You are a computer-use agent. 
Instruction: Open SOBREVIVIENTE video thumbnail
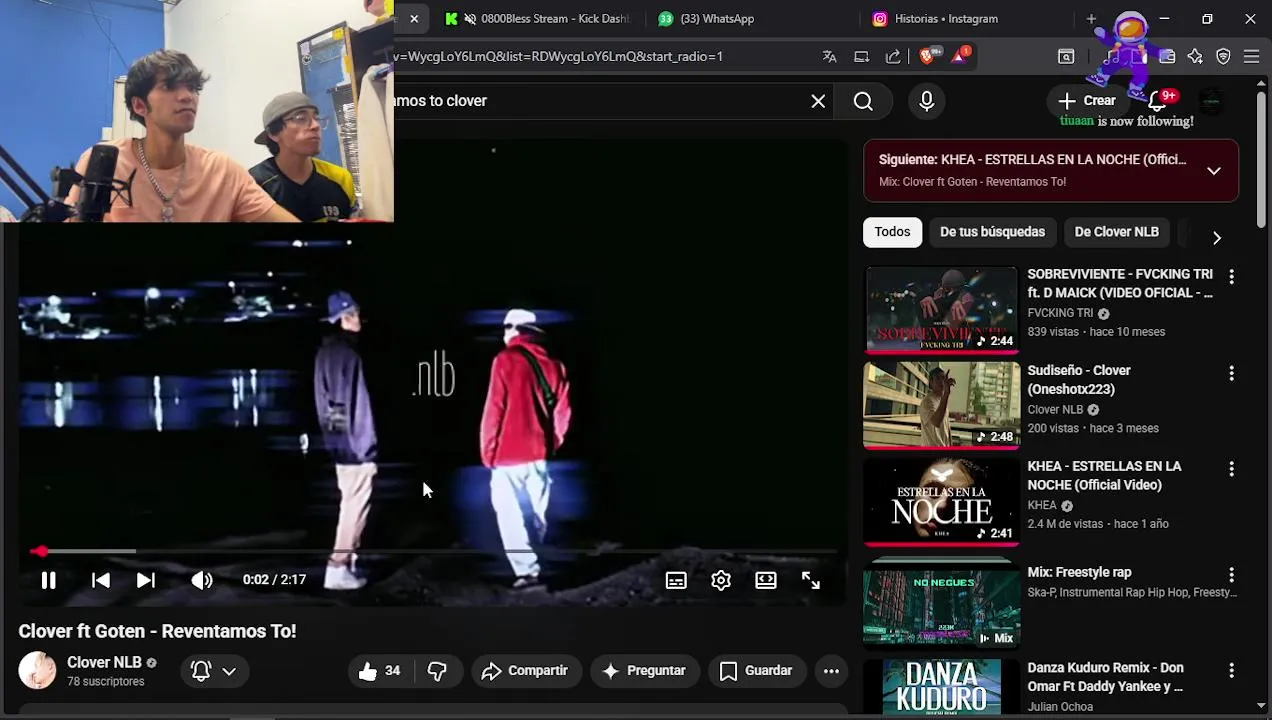(941, 309)
